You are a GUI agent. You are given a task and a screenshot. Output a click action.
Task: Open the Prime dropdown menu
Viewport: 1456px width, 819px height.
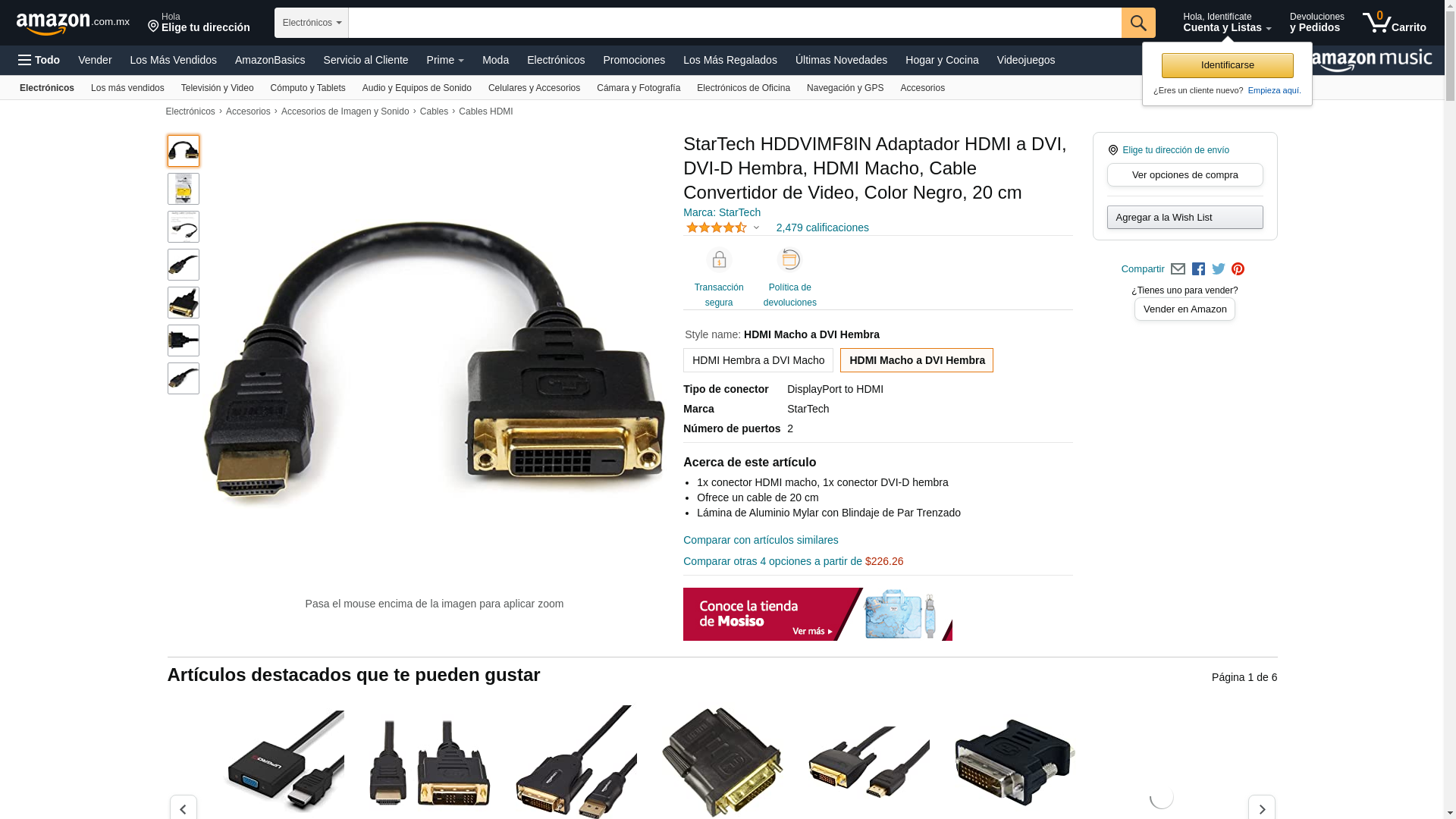445,60
